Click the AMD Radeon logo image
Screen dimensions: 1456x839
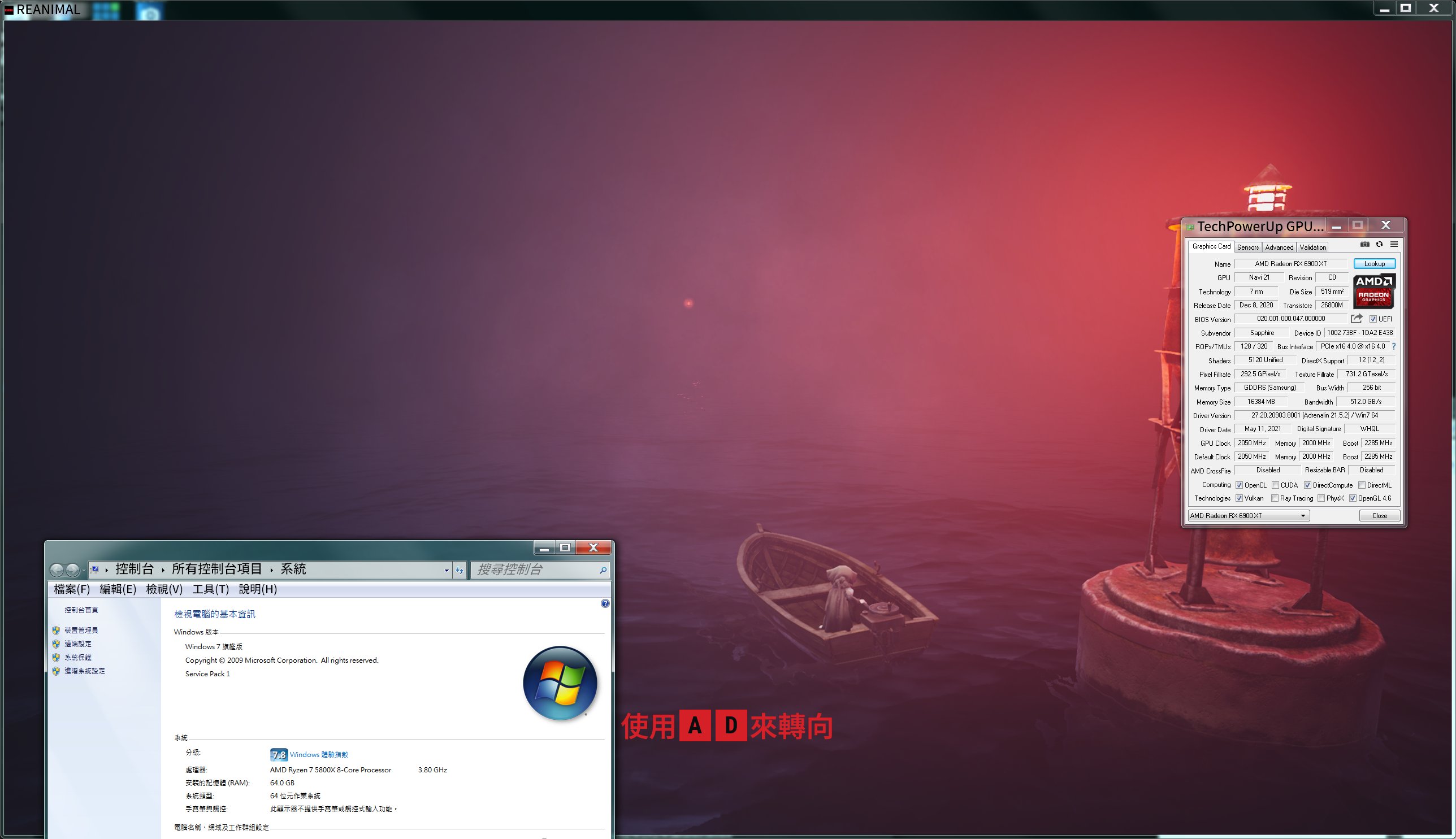coord(1373,291)
